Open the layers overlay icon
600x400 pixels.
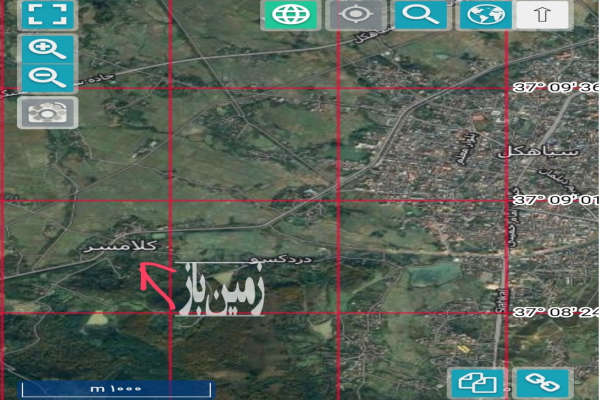point(477,383)
